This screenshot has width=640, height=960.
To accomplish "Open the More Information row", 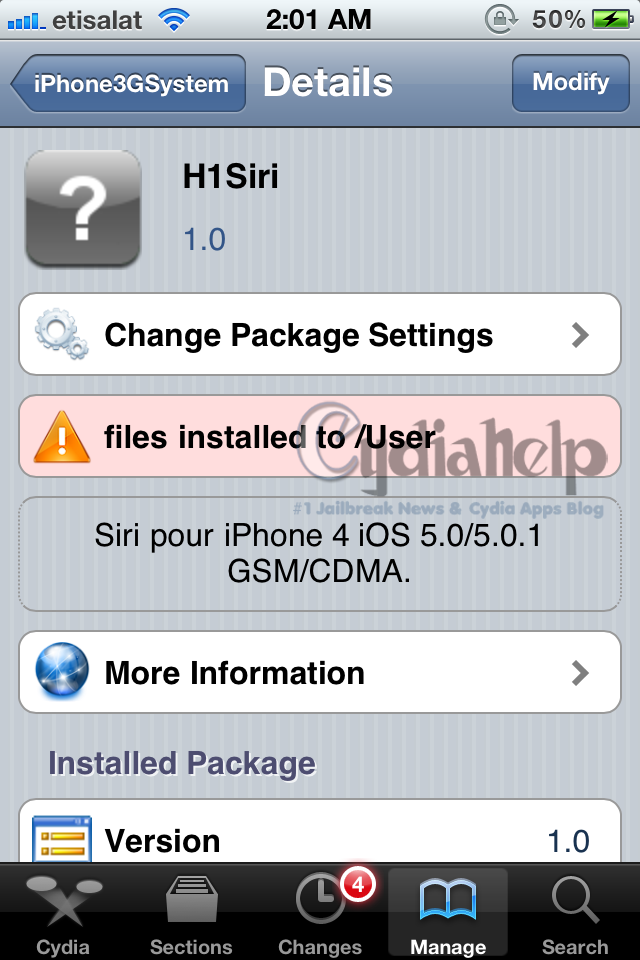I will 320,672.
